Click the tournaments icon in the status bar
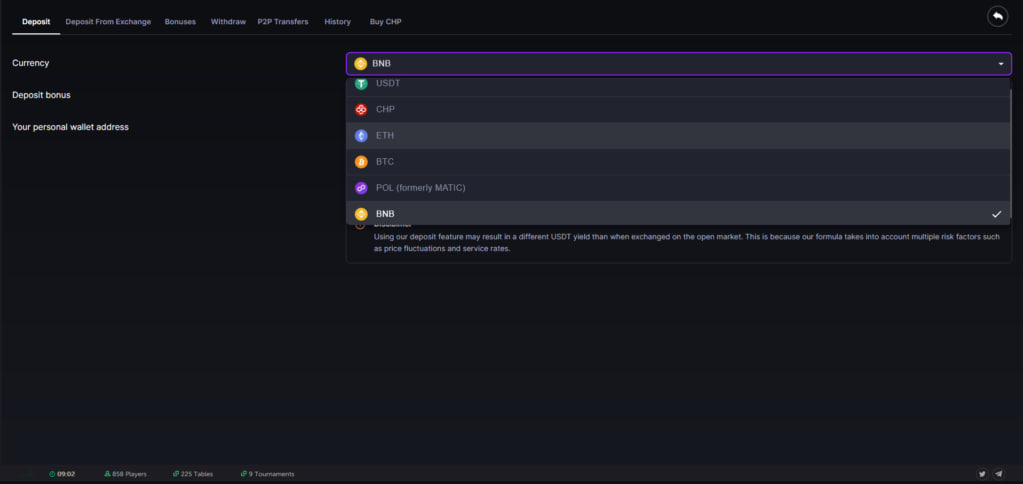Viewport: 1023px width, 484px height. pyautogui.click(x=243, y=474)
